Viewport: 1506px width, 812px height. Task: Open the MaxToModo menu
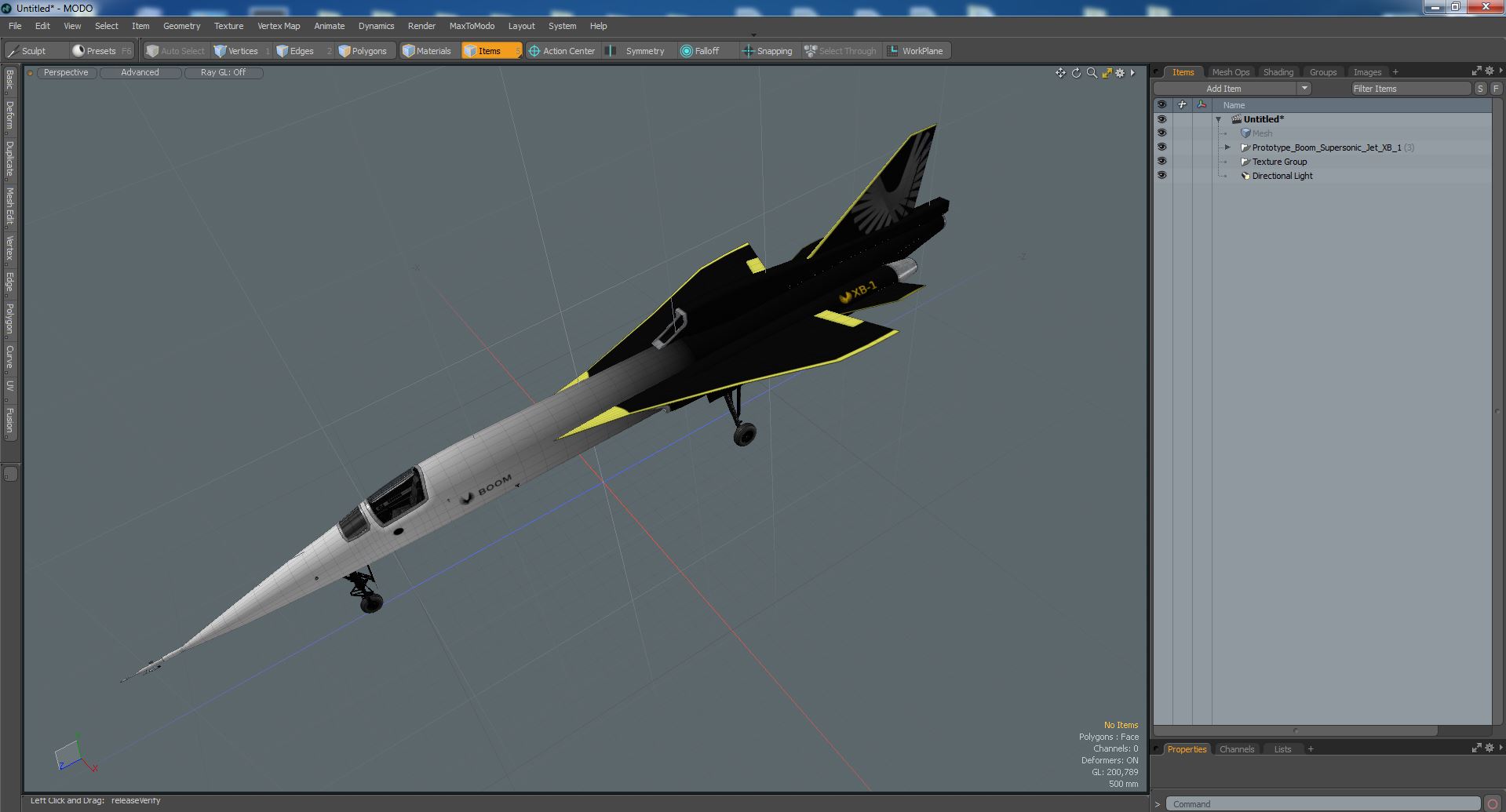pyautogui.click(x=472, y=26)
